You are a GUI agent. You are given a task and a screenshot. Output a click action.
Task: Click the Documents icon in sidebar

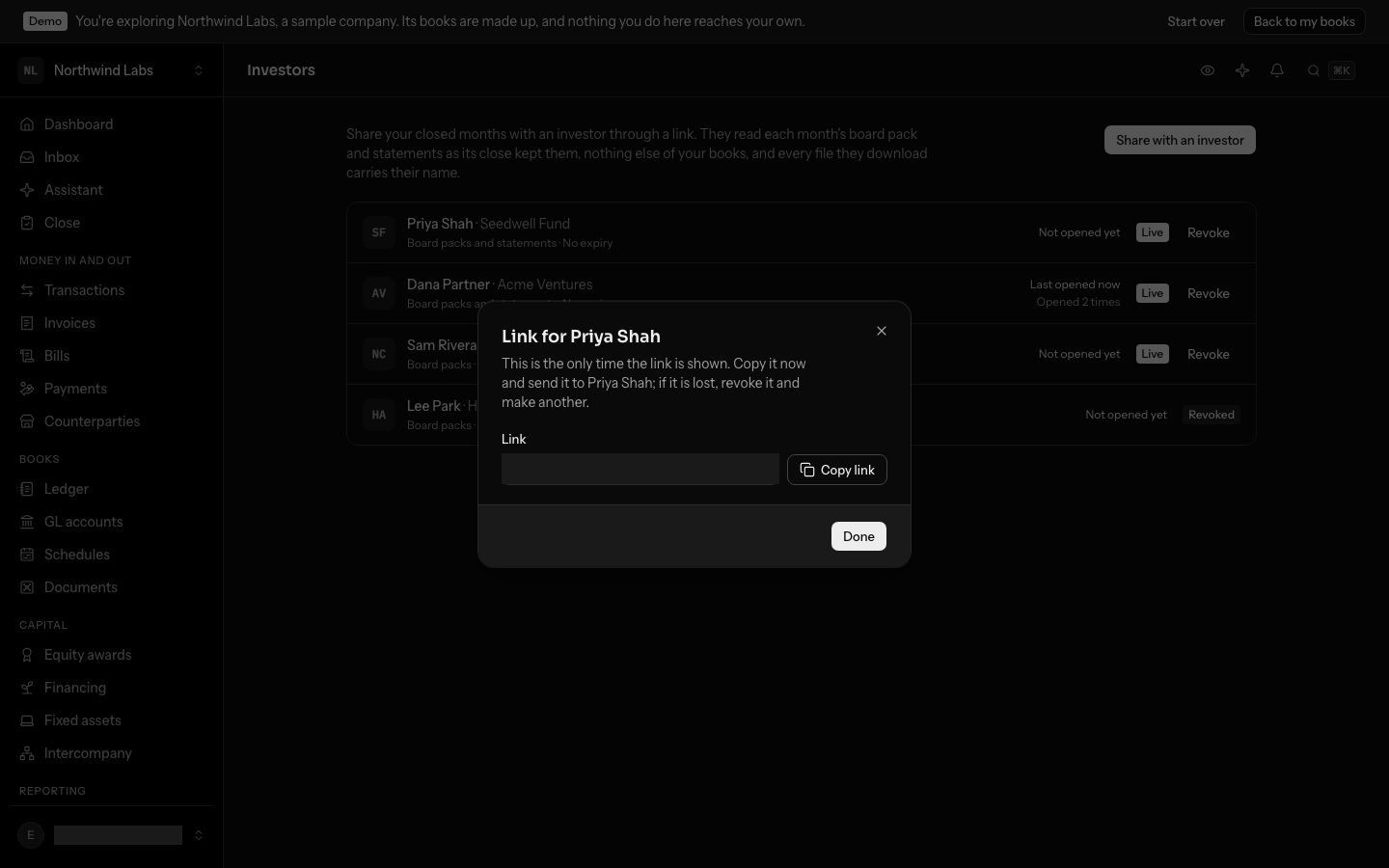tap(27, 587)
